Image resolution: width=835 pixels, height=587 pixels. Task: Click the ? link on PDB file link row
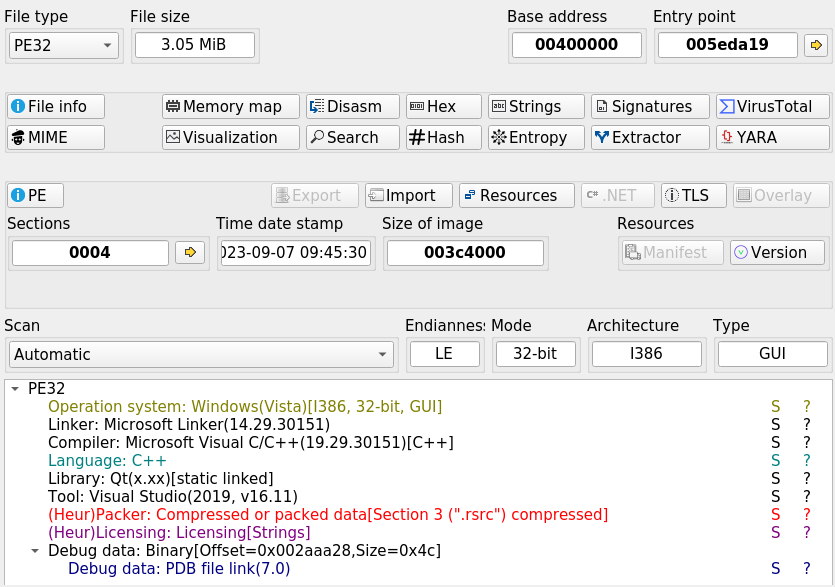point(807,569)
